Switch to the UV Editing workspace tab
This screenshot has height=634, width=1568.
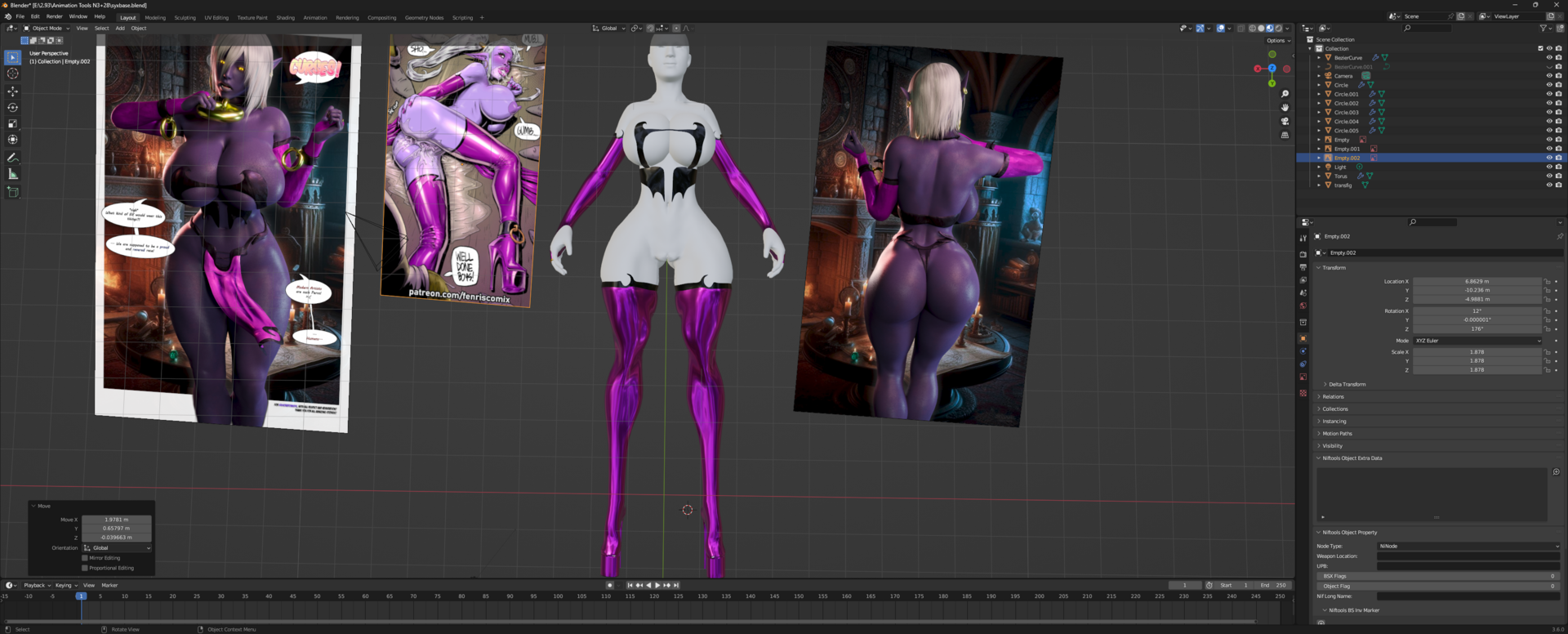(x=216, y=17)
